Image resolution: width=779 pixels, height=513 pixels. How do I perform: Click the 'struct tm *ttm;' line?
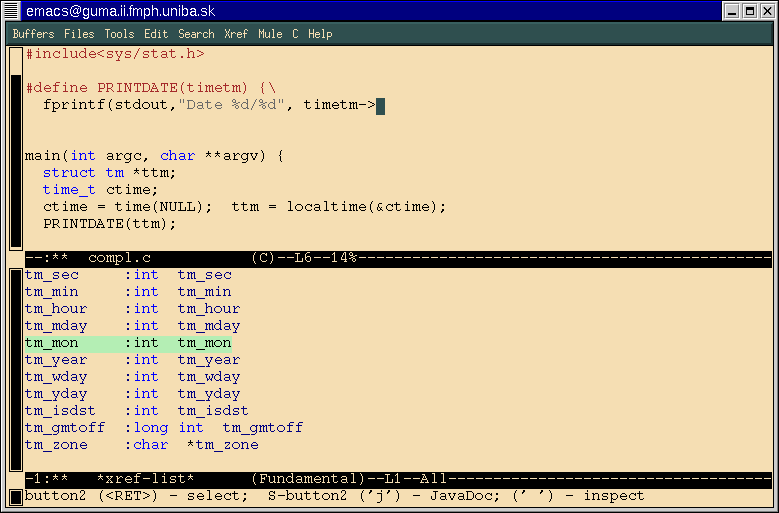coord(109,173)
